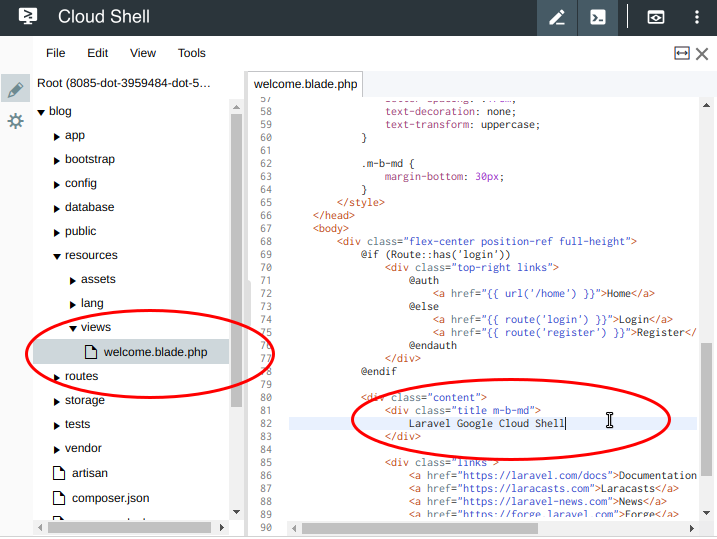Click the file tree horizontal scrollbar thumb
Image resolution: width=717 pixels, height=539 pixels.
point(129,528)
